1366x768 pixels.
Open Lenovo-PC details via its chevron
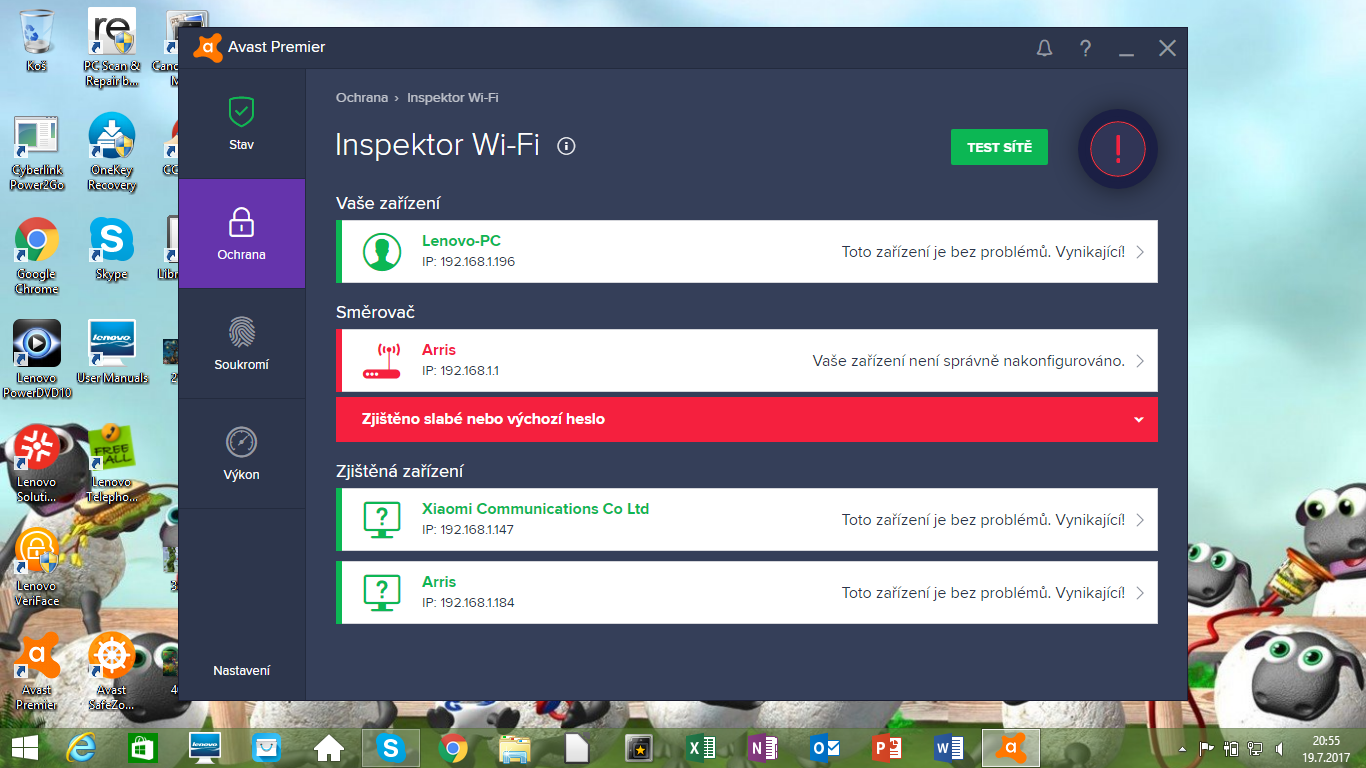1141,252
